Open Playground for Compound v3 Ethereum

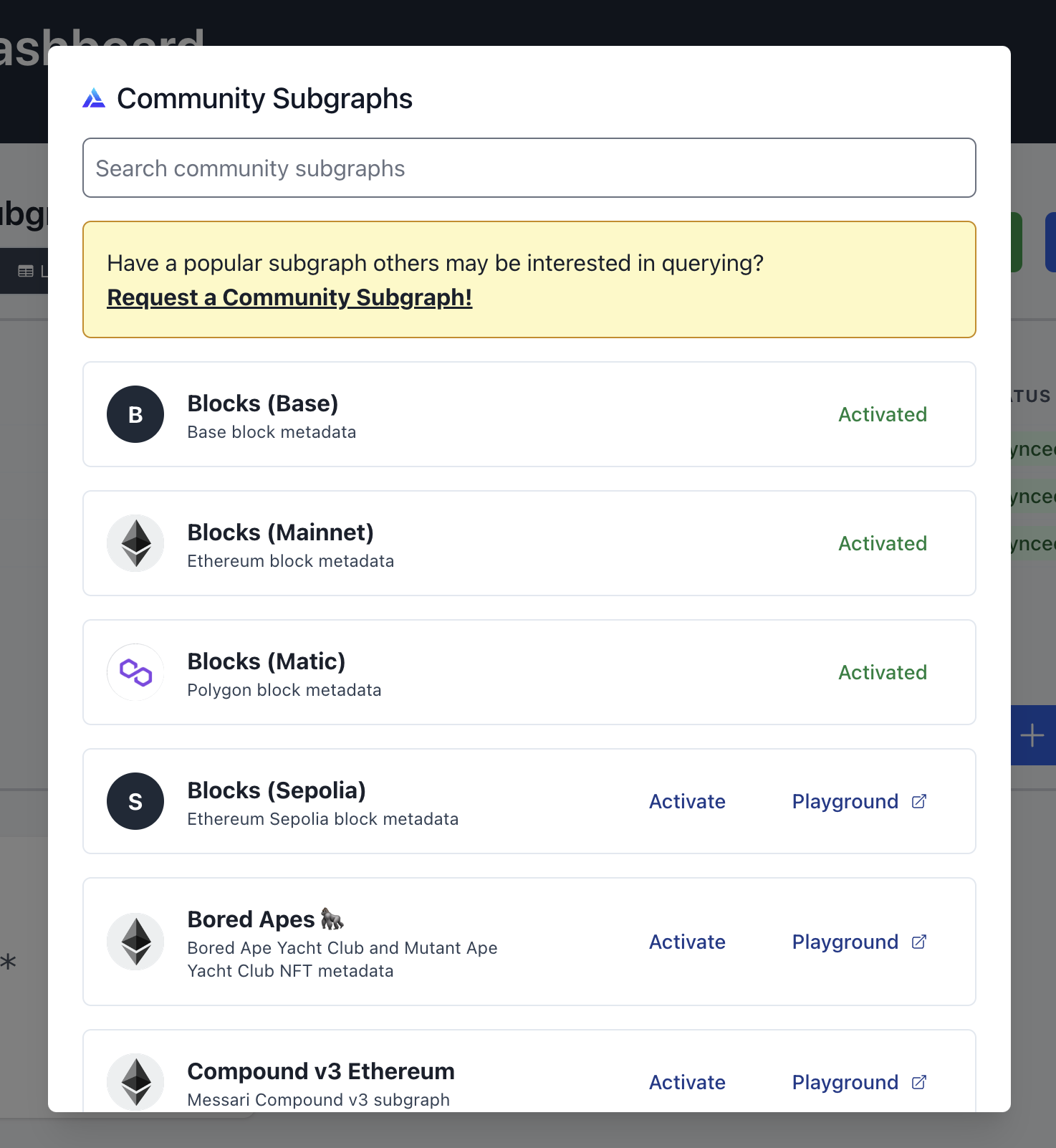(845, 1082)
